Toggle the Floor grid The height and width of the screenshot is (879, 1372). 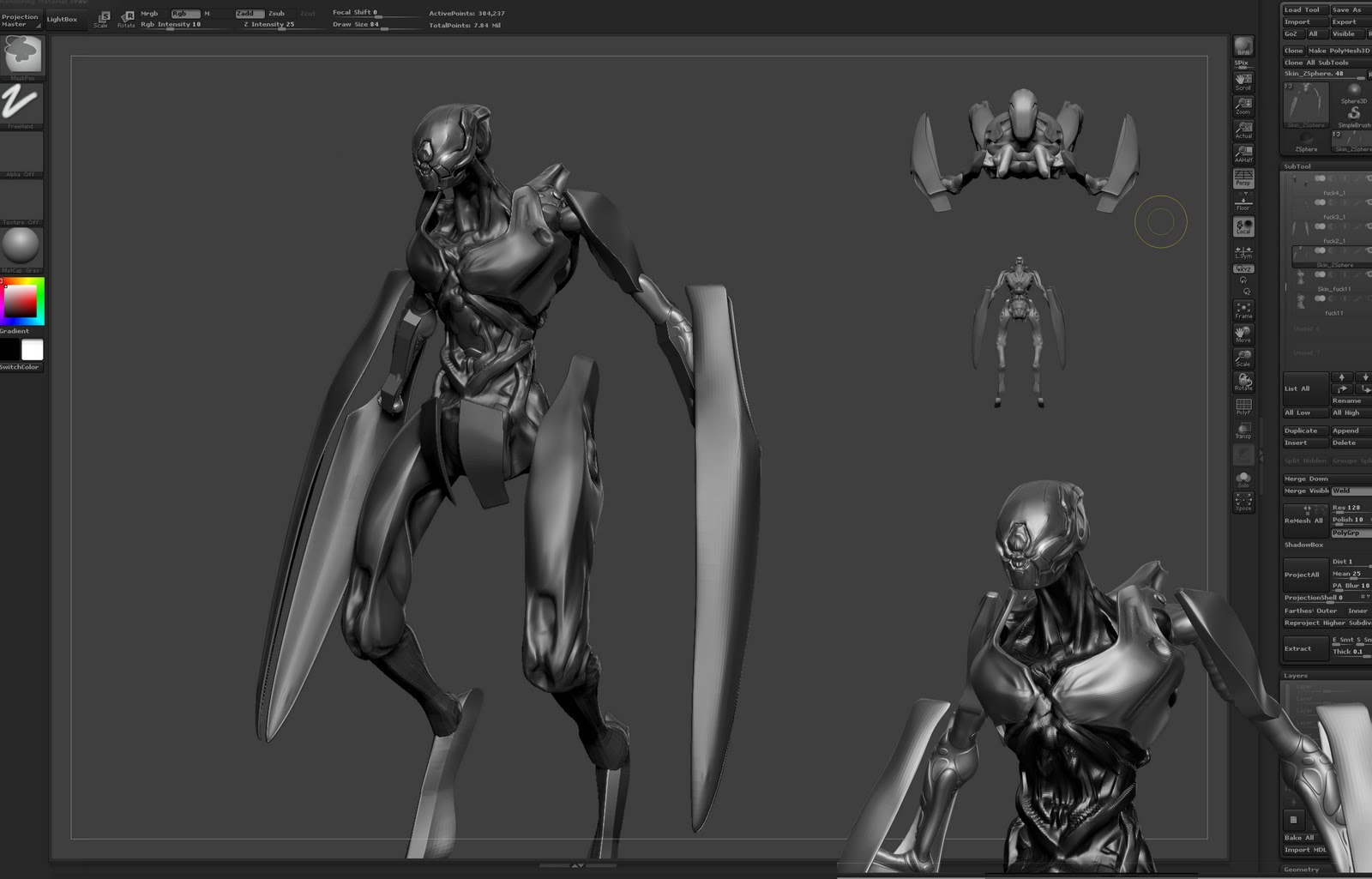coord(1243,202)
